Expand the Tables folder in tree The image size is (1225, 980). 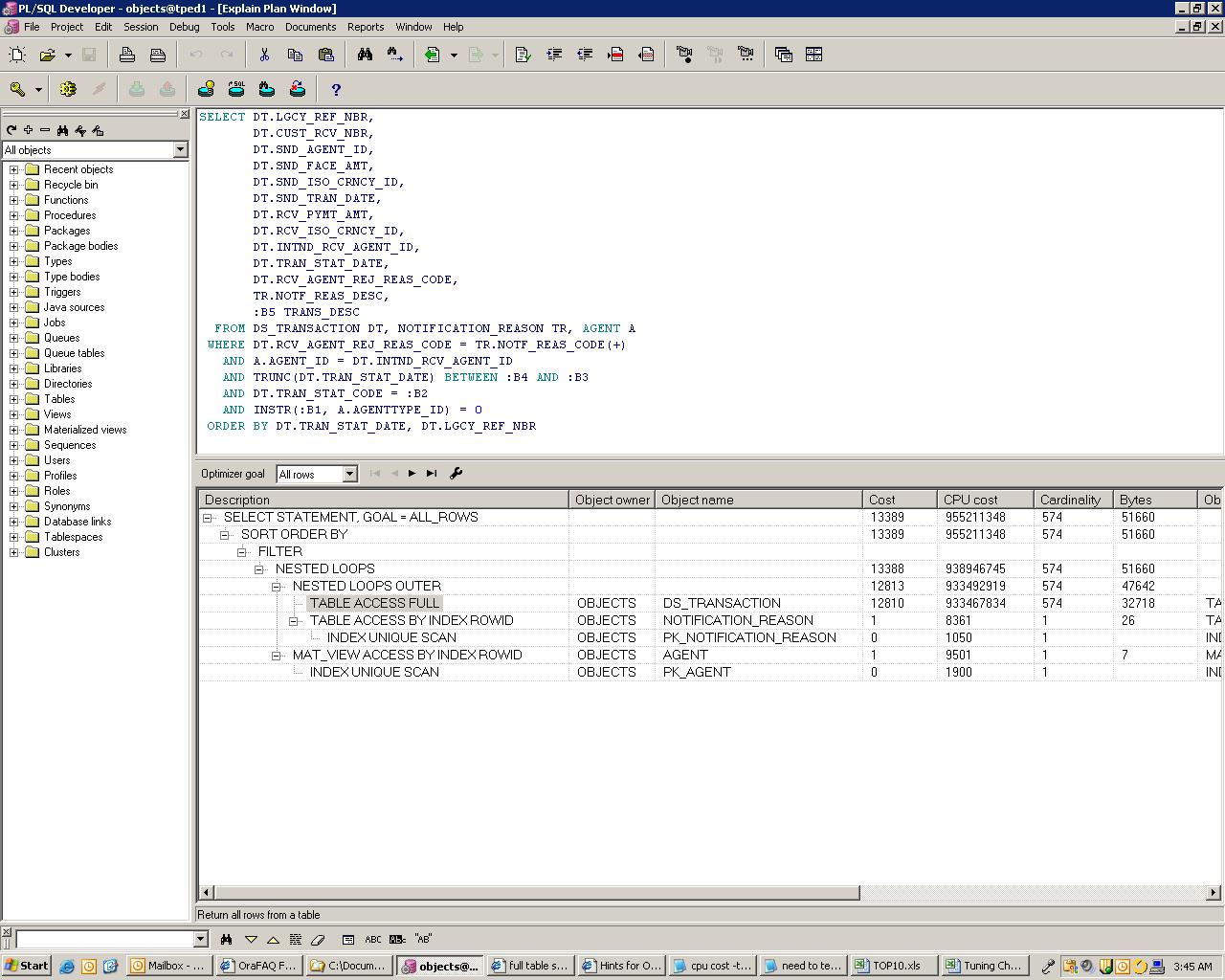point(14,399)
